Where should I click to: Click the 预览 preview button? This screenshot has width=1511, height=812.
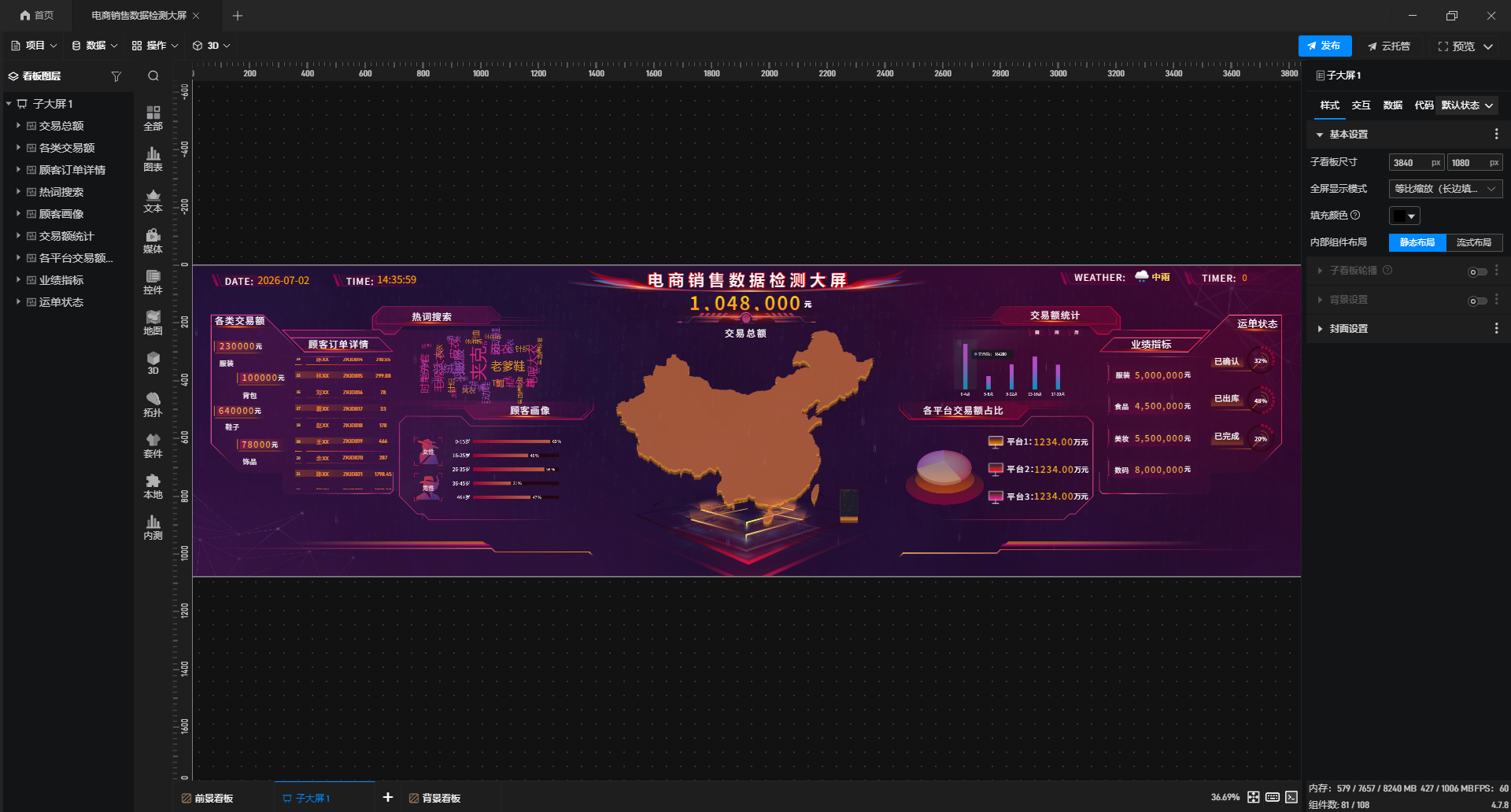tap(1457, 46)
